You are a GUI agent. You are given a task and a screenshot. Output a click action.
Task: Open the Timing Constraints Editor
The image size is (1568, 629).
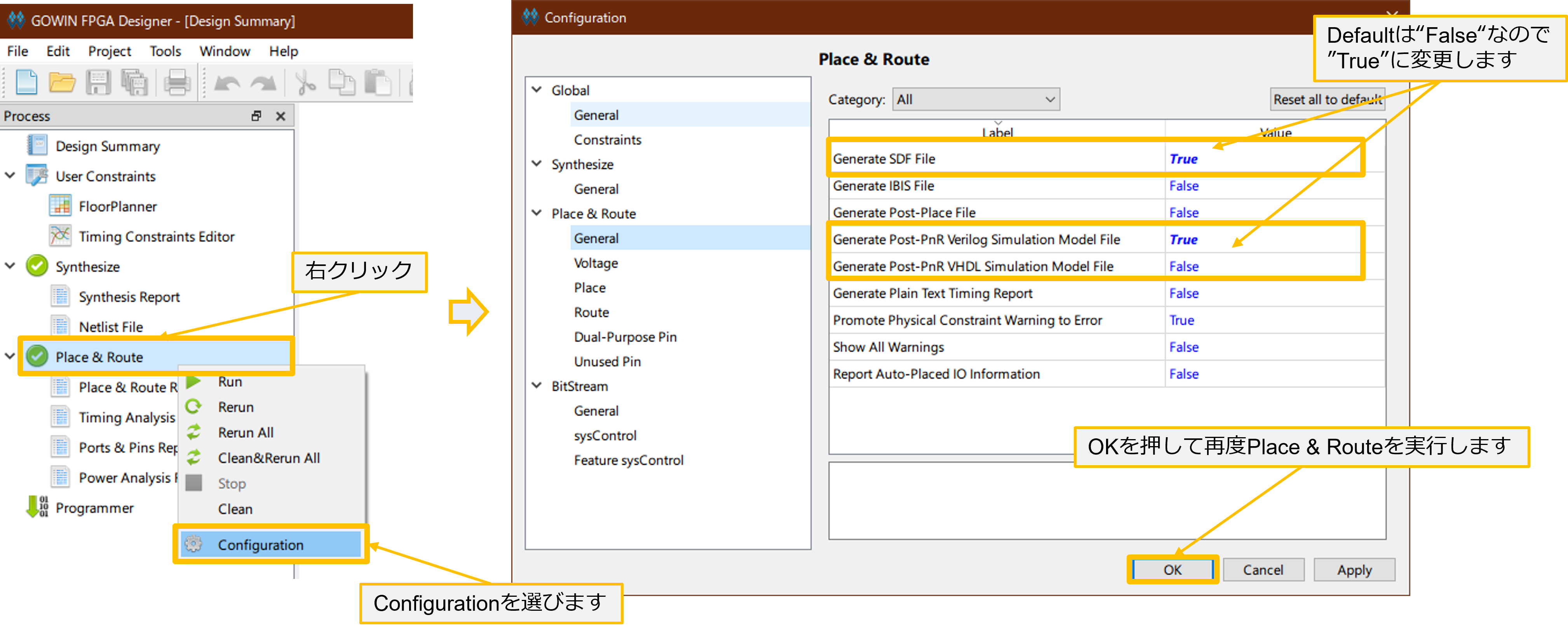tap(157, 236)
